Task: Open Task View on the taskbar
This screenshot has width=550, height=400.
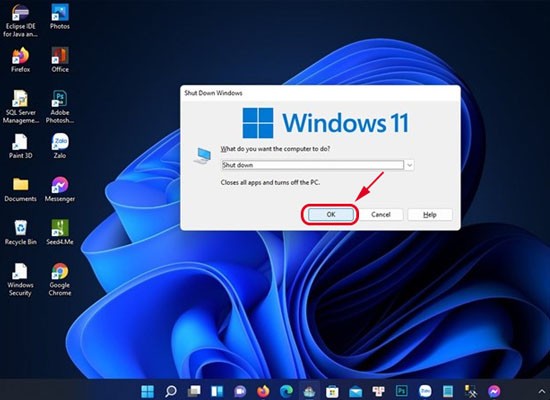Action: tap(194, 391)
